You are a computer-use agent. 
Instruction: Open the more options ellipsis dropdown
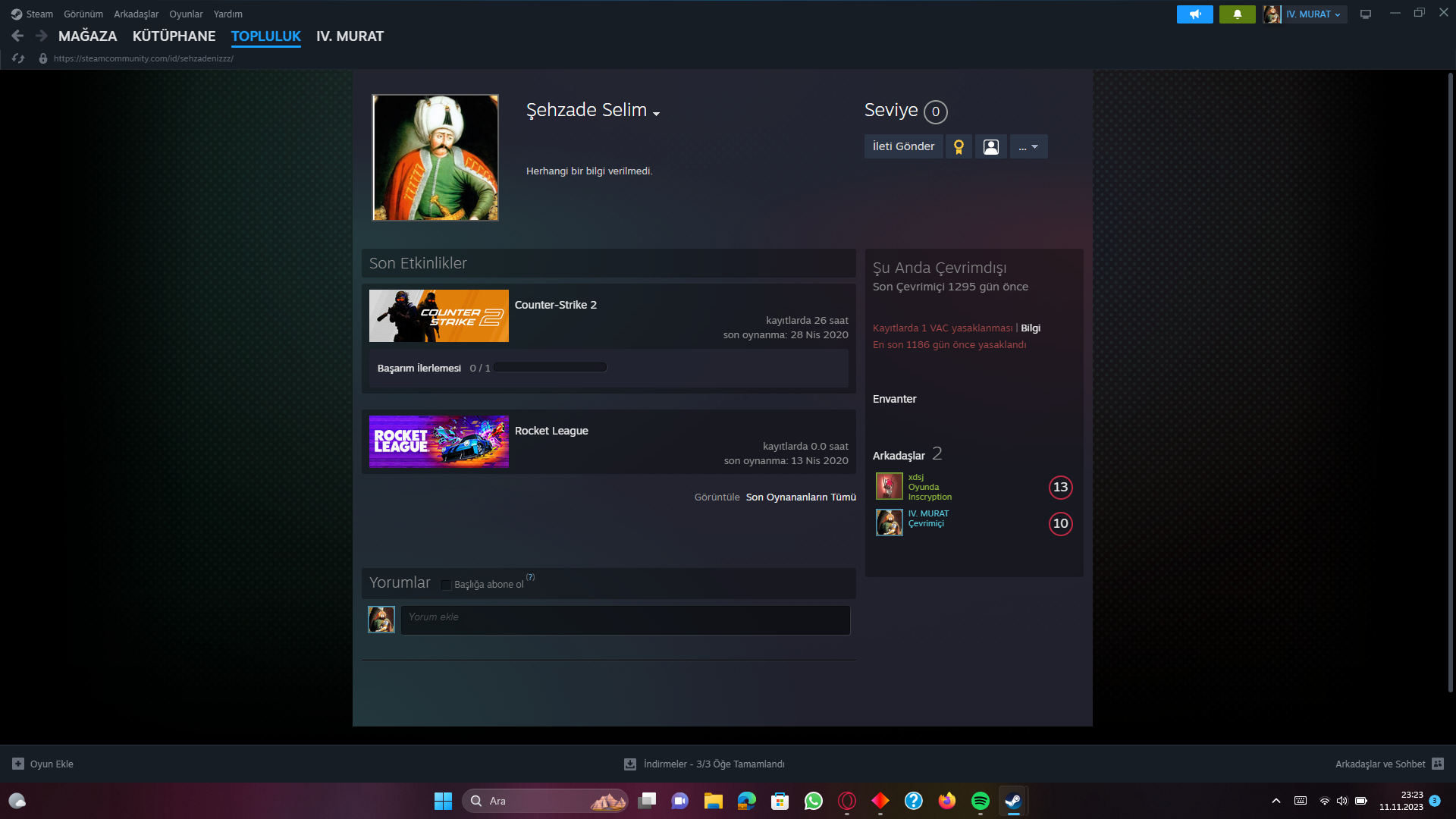[1028, 147]
